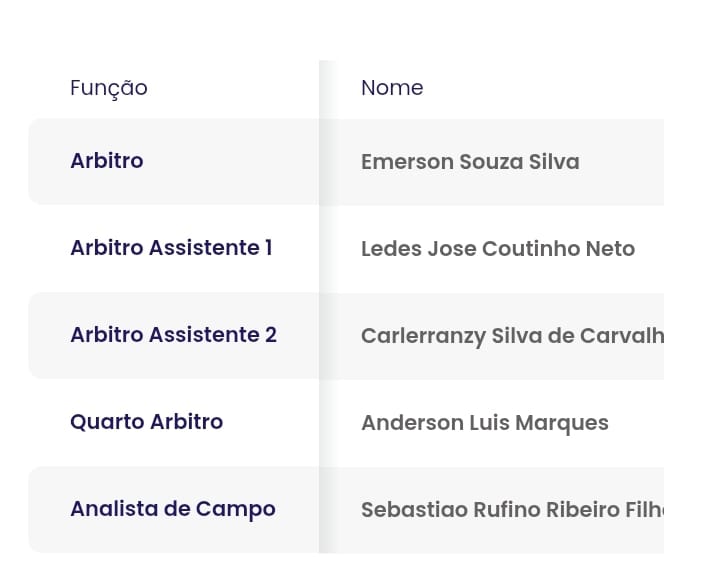The height and width of the screenshot is (563, 720).
Task: Select the Arbitro function cell
Action: click(107, 161)
